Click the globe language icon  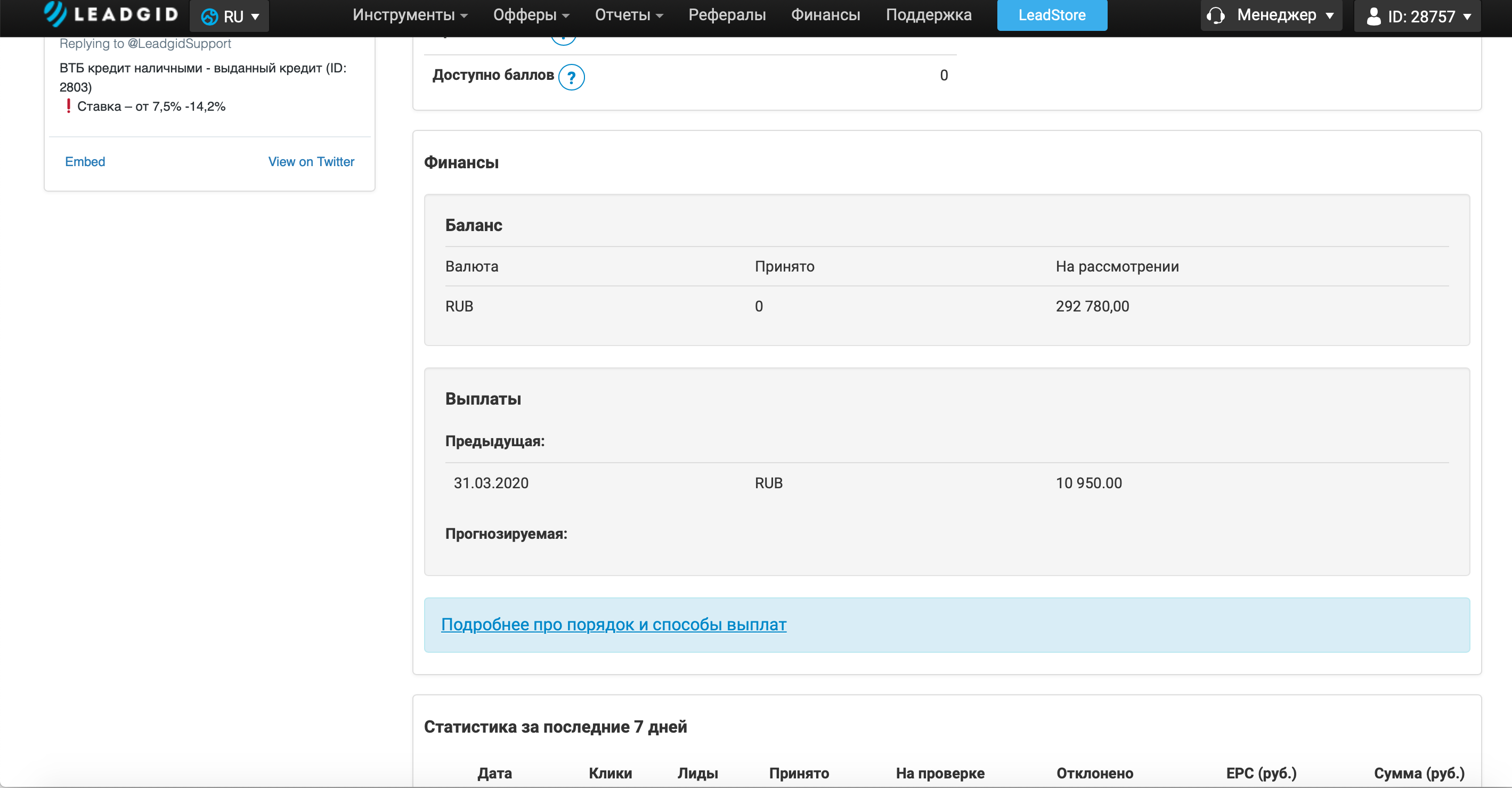pos(209,17)
